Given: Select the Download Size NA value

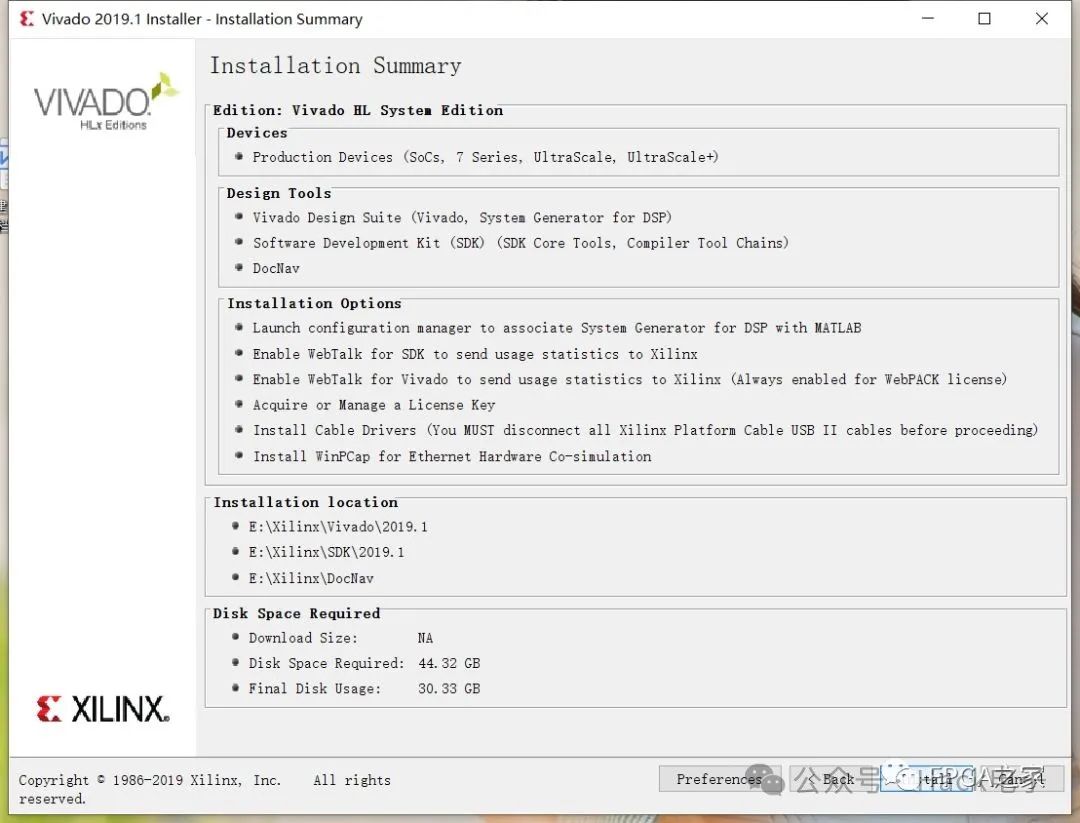Looking at the screenshot, I should click(x=425, y=638).
